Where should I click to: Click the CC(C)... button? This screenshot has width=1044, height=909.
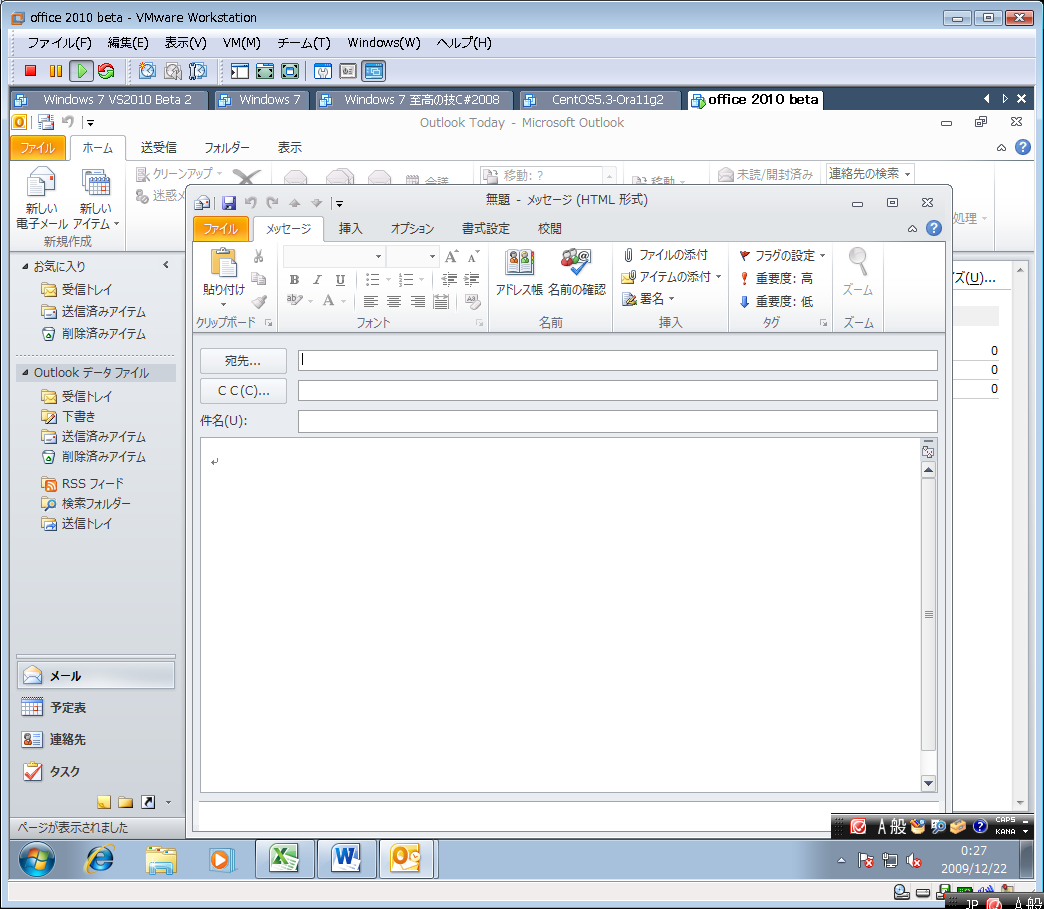(x=243, y=391)
